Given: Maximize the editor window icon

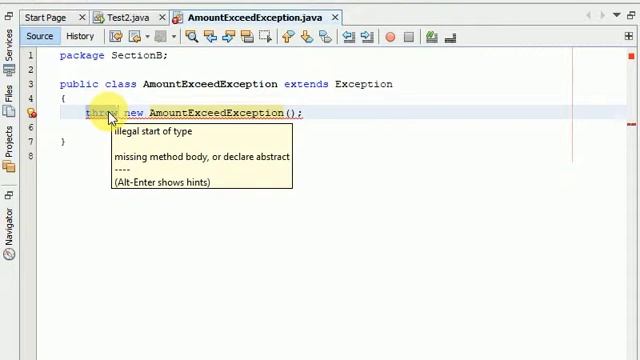Looking at the screenshot, I should click(631, 16).
